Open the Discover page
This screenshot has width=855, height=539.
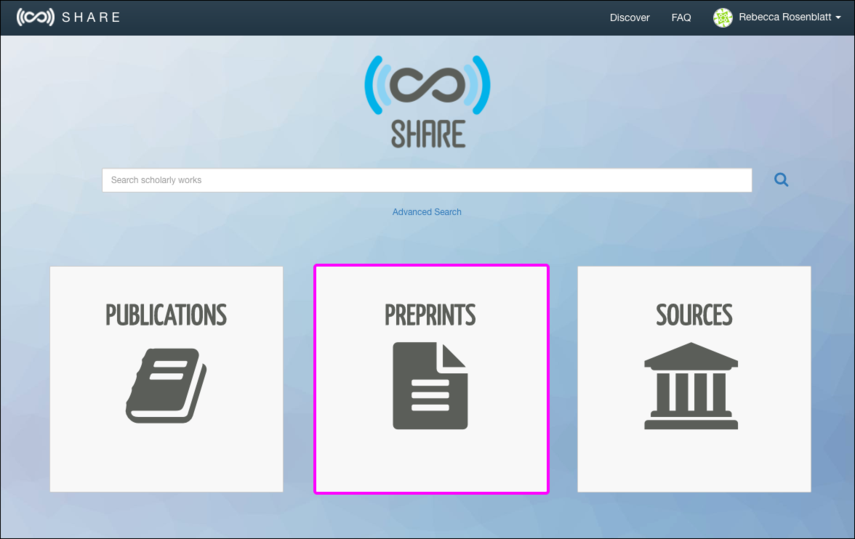click(x=629, y=17)
